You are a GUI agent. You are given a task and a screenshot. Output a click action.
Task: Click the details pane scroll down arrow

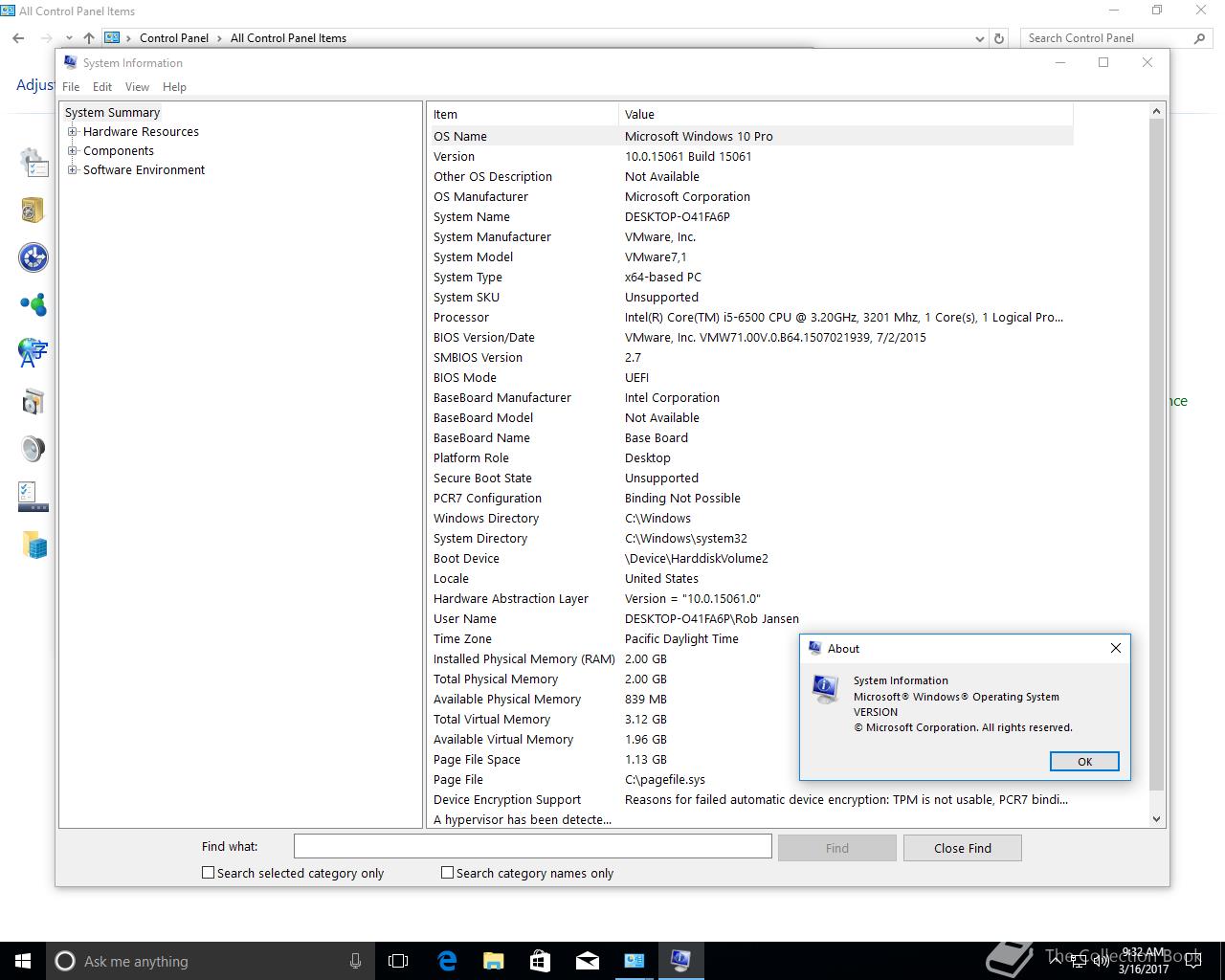point(1156,819)
